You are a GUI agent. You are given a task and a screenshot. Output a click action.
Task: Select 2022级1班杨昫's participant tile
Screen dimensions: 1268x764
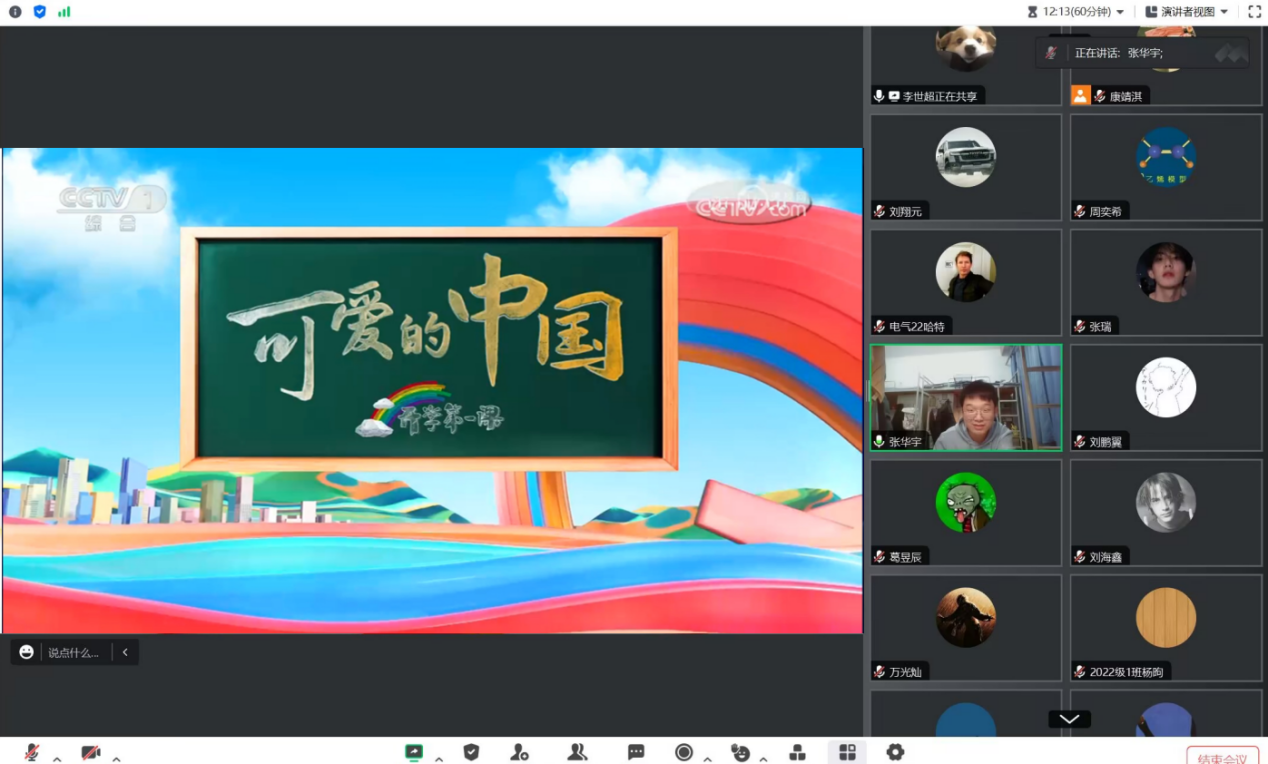[x=1166, y=627]
